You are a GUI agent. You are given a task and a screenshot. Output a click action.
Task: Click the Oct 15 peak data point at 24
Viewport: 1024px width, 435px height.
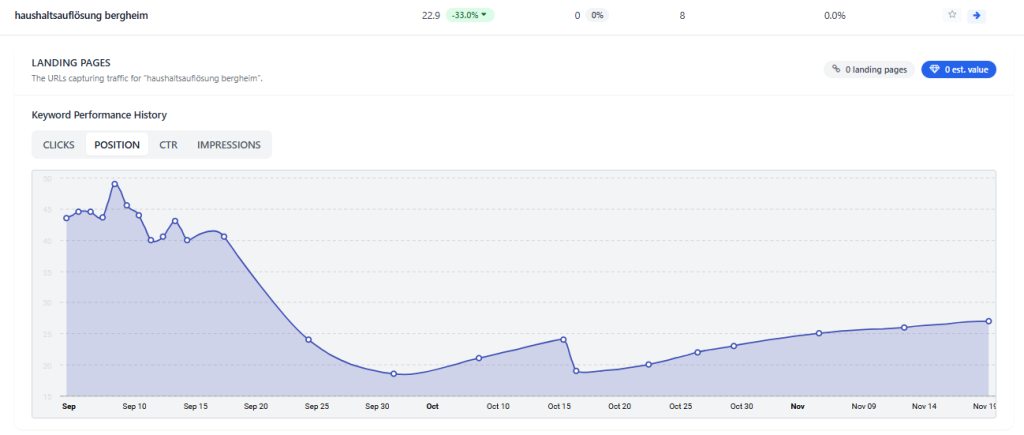tap(563, 339)
